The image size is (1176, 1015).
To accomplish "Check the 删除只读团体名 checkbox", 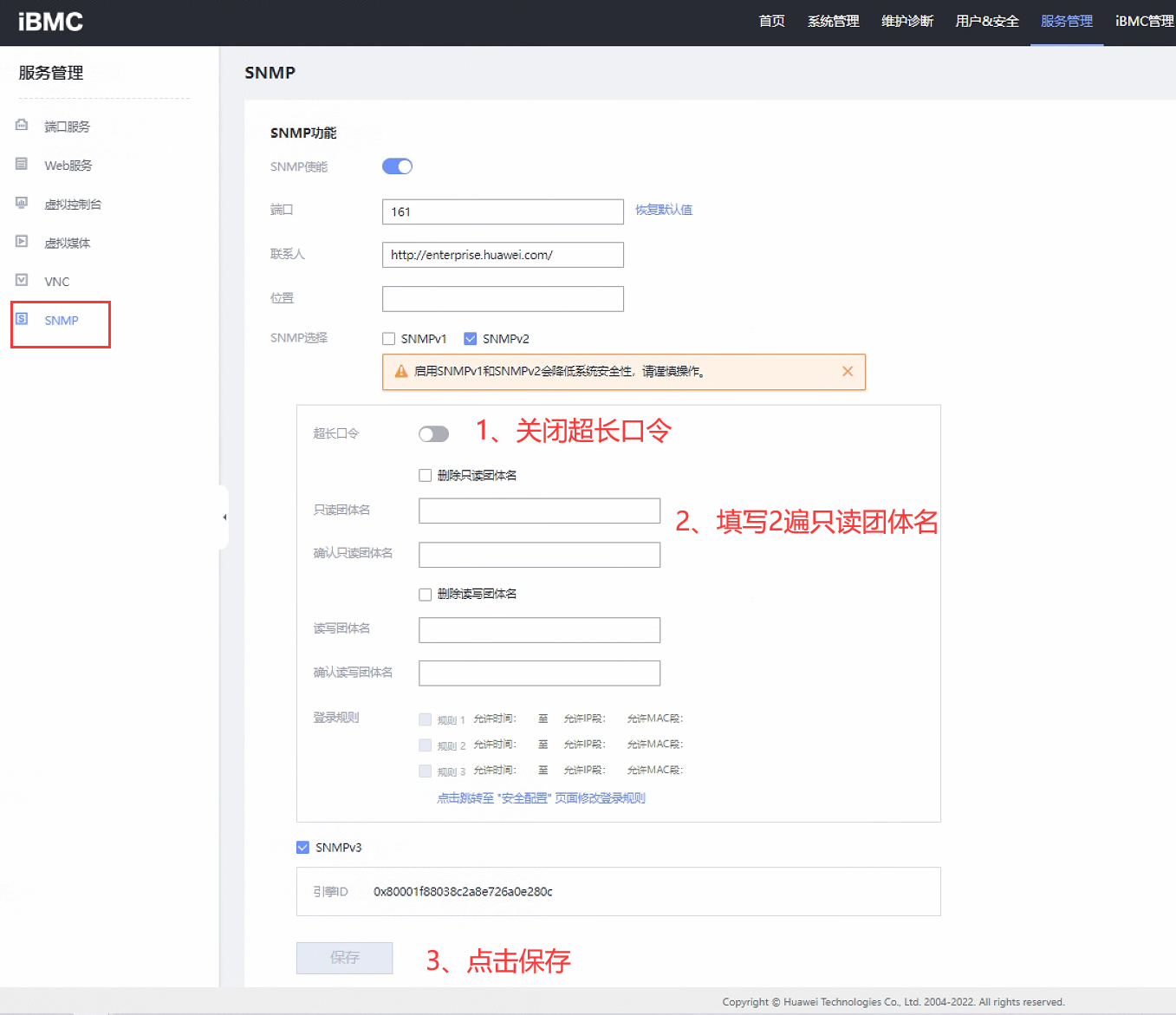I will [x=425, y=475].
